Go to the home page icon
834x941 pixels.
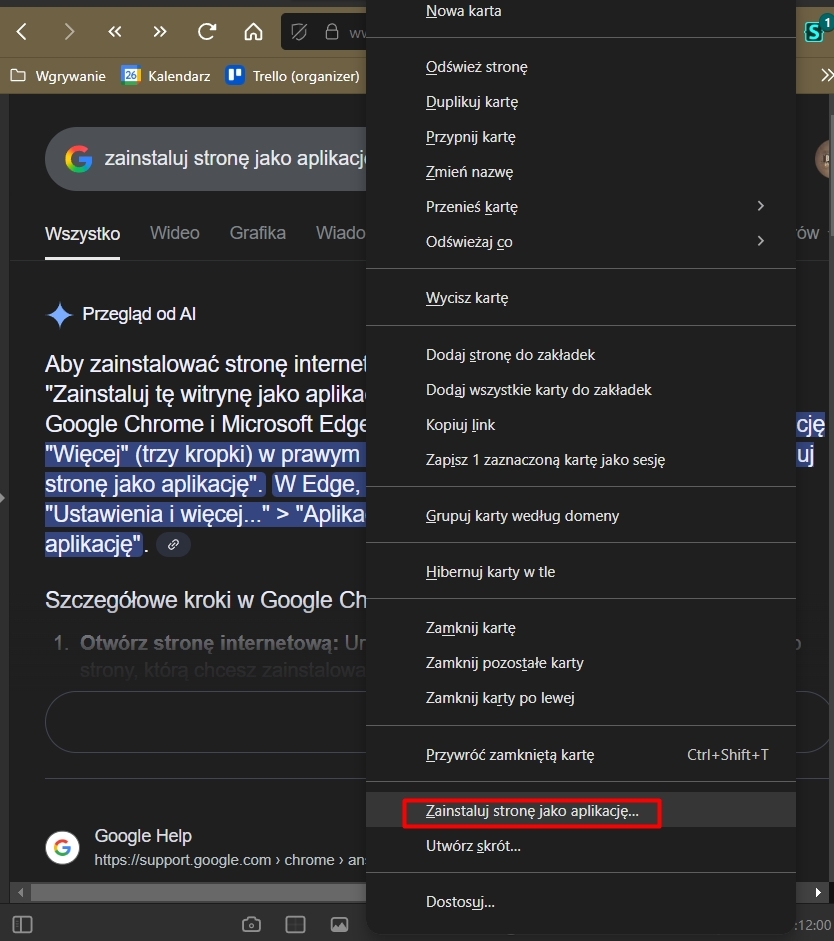coord(253,32)
